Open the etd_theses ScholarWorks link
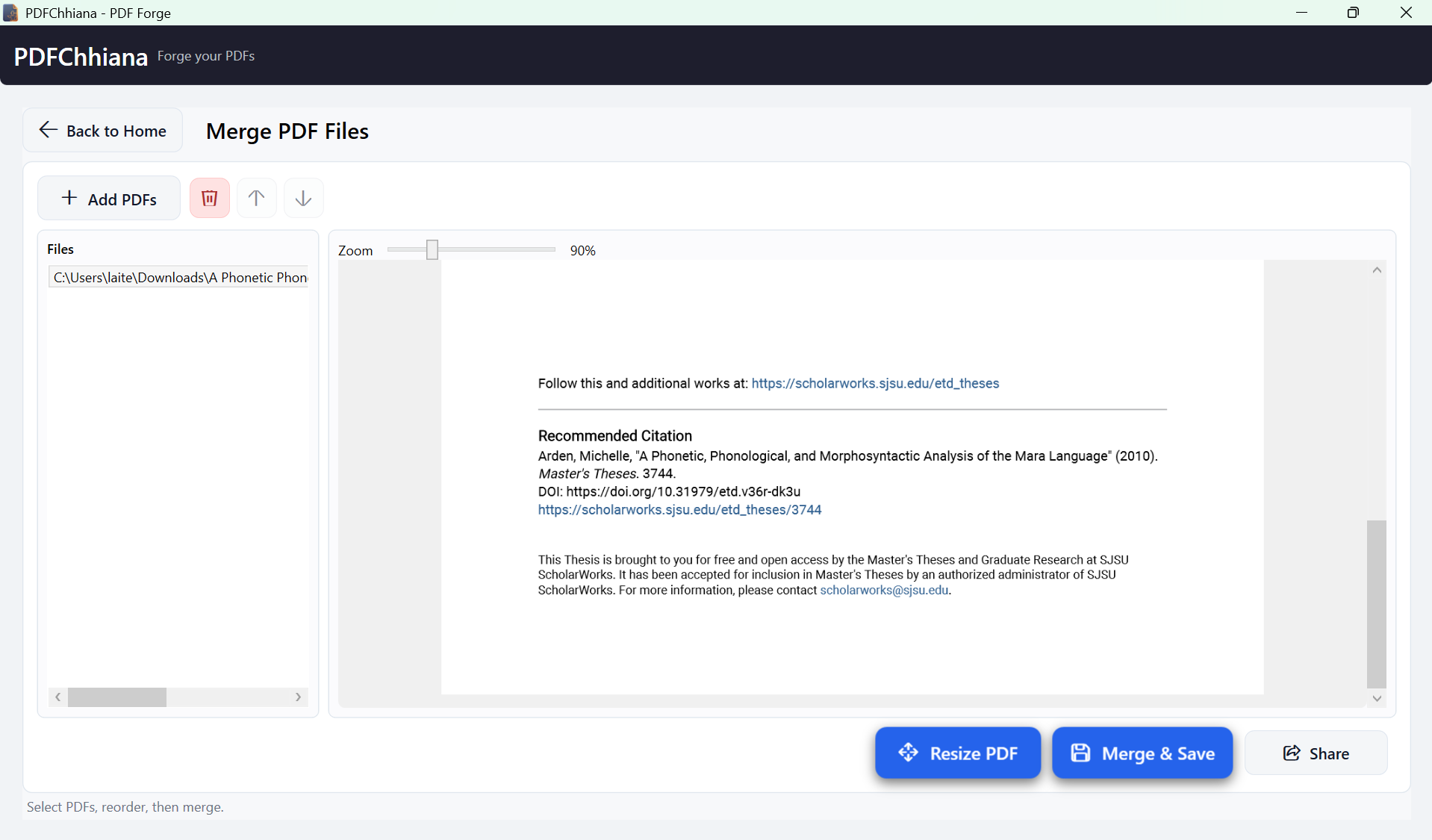The image size is (1432, 840). tap(875, 383)
